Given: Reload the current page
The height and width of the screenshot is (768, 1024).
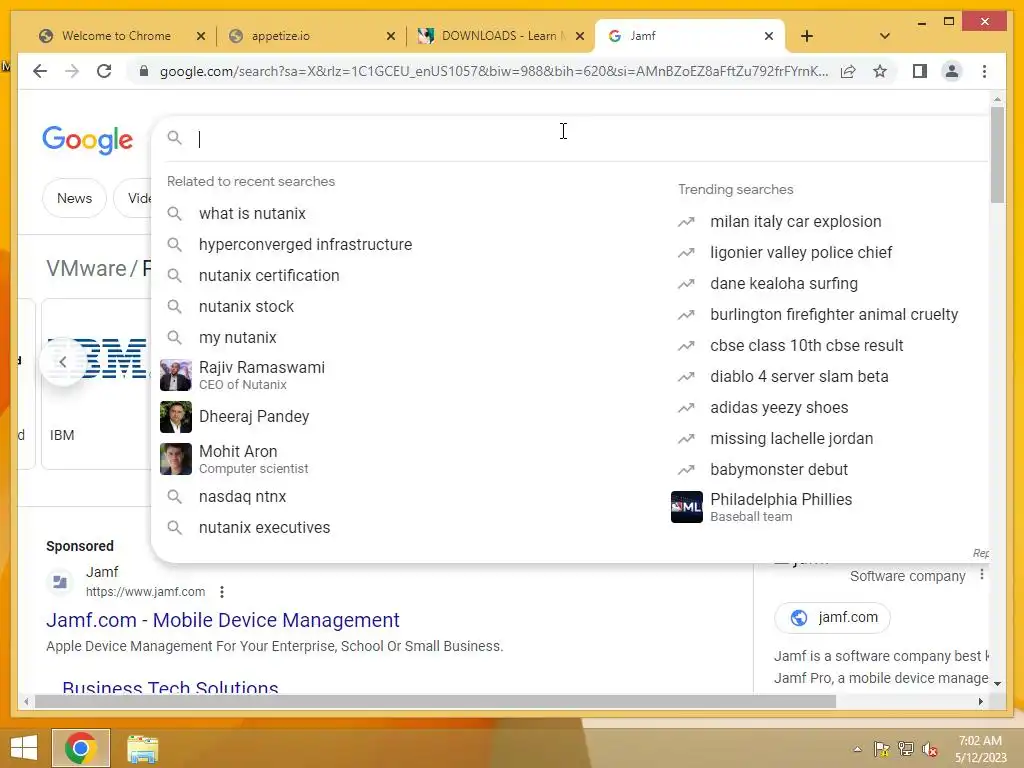Looking at the screenshot, I should [104, 71].
